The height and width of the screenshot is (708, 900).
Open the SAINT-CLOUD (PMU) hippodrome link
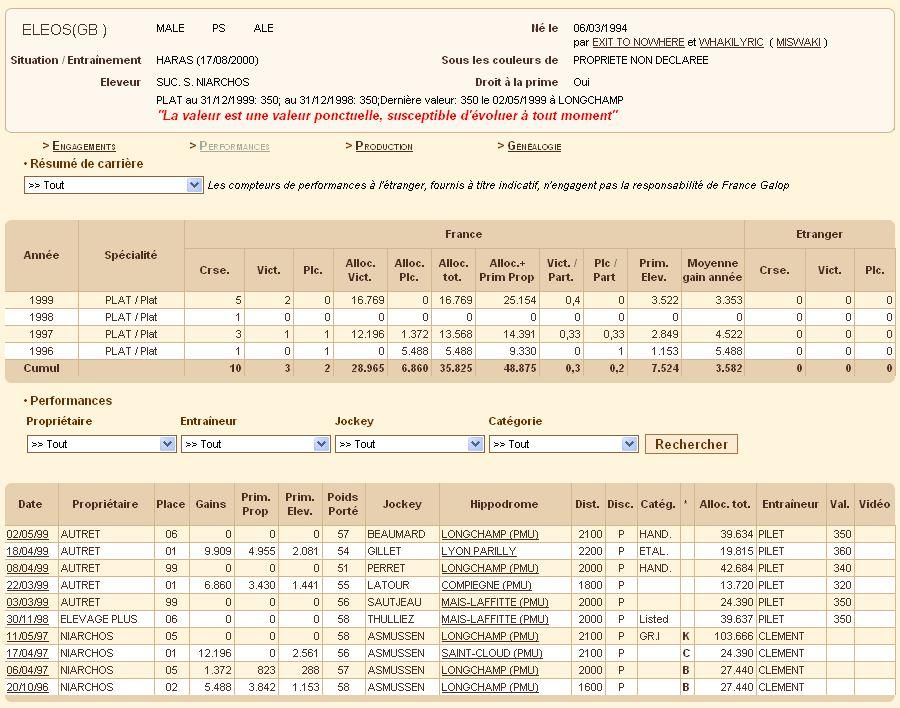[491, 653]
